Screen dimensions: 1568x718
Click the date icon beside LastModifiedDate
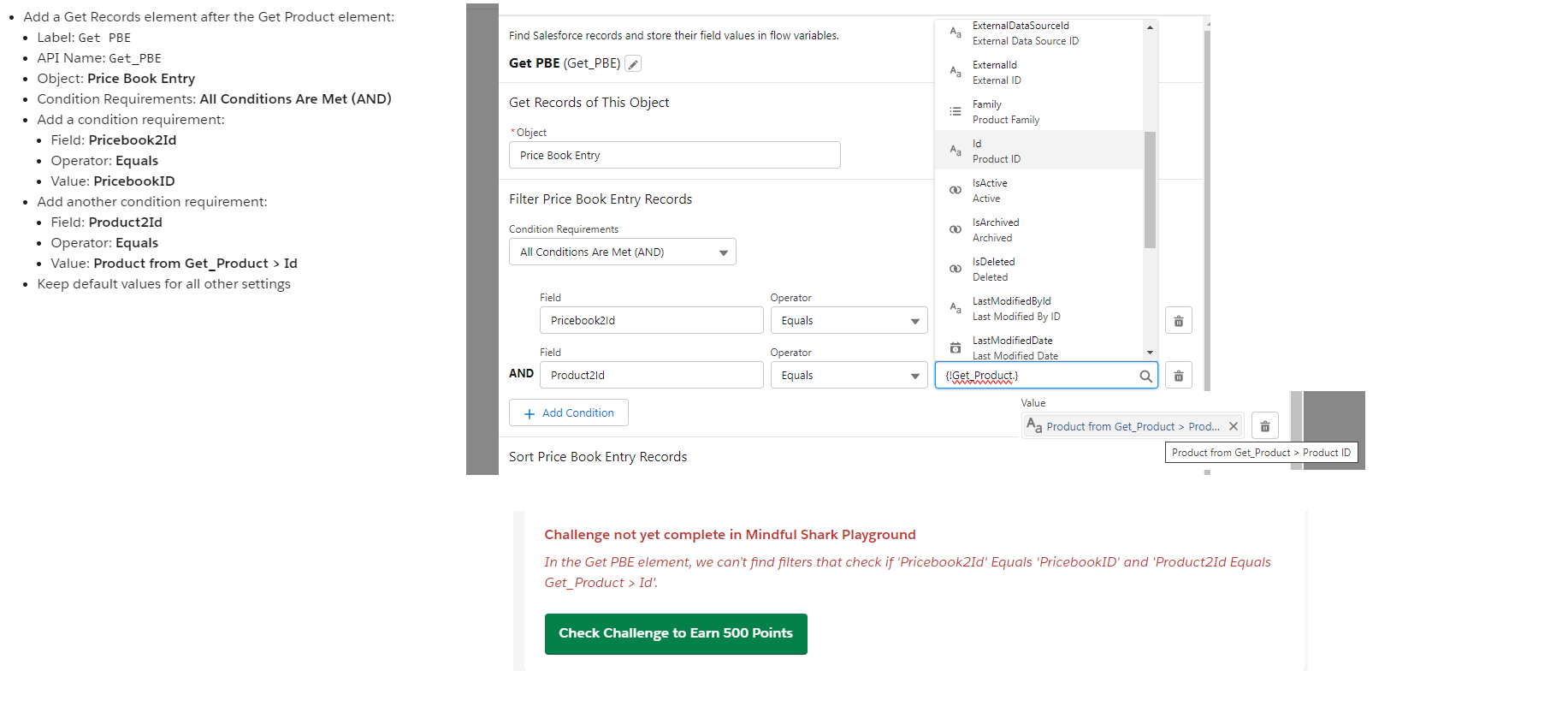(x=956, y=347)
